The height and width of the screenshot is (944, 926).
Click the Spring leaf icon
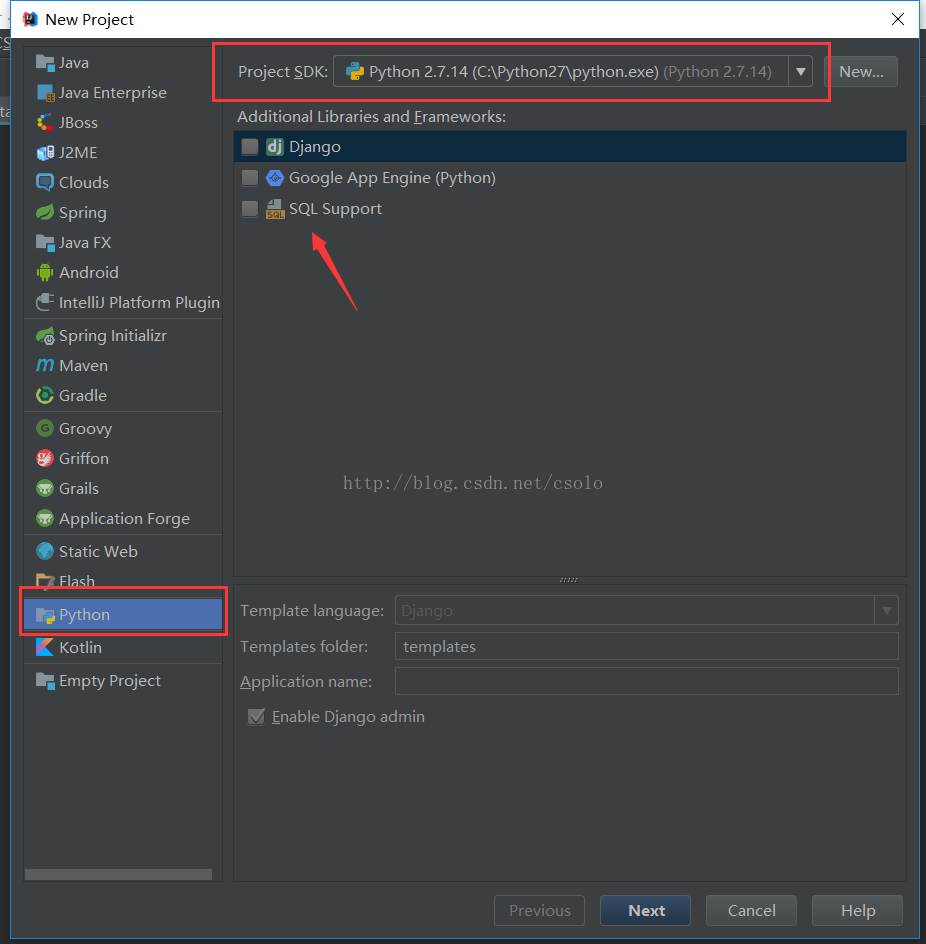[44, 213]
